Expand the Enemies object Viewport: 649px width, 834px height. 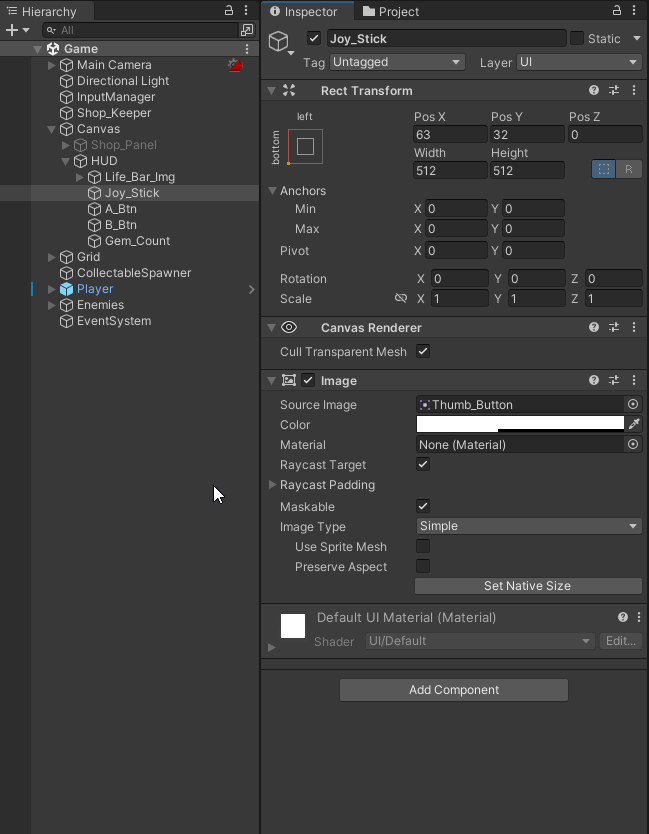pyautogui.click(x=52, y=305)
